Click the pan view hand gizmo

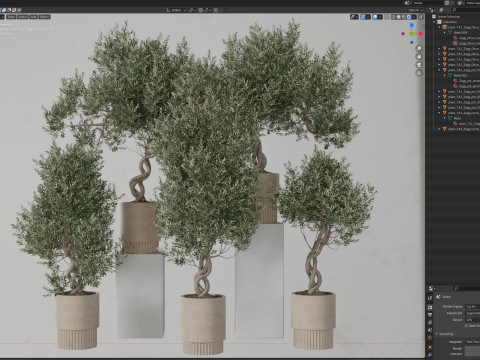[x=419, y=57]
